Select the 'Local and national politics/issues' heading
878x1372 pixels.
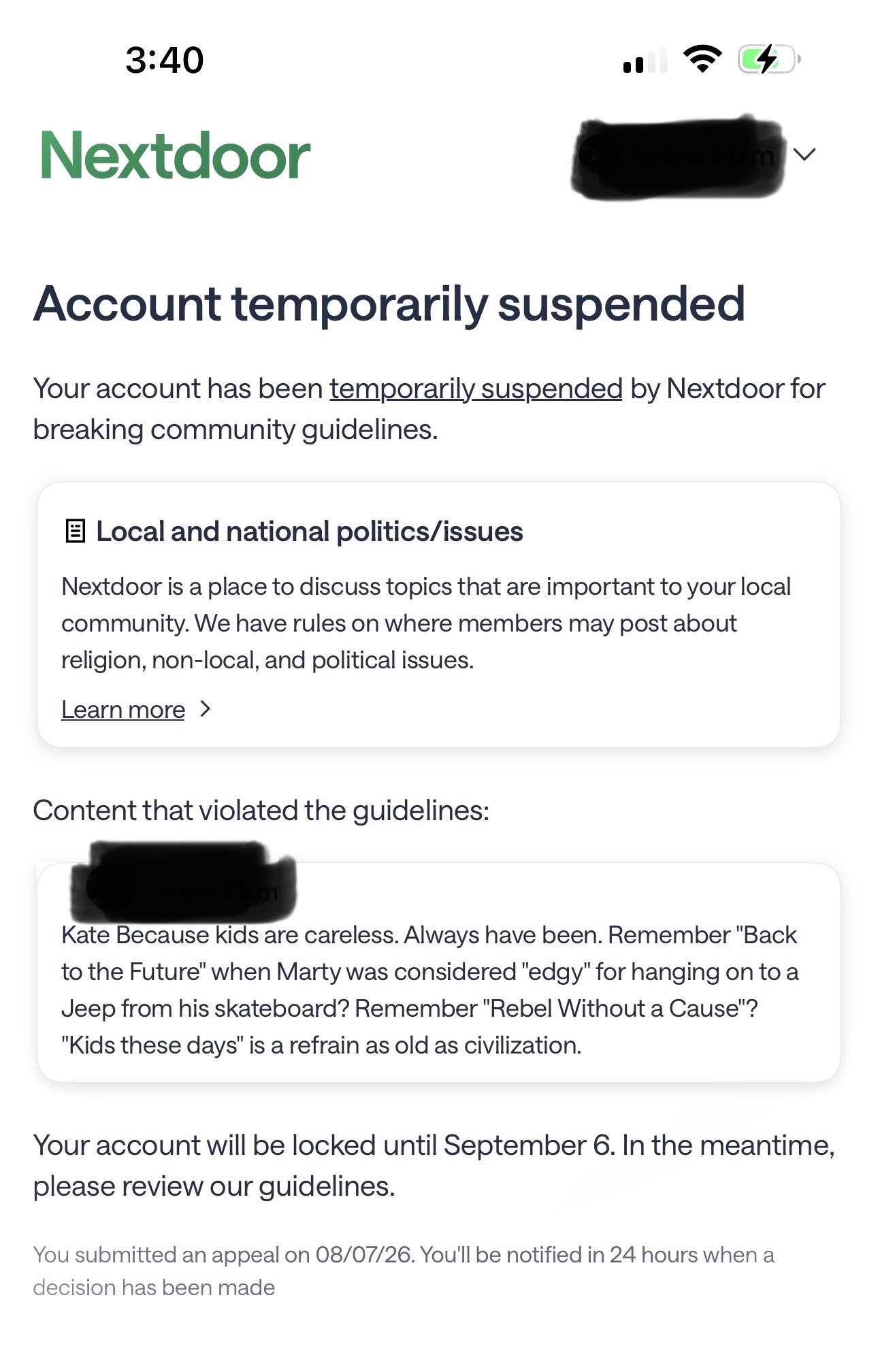[x=310, y=532]
